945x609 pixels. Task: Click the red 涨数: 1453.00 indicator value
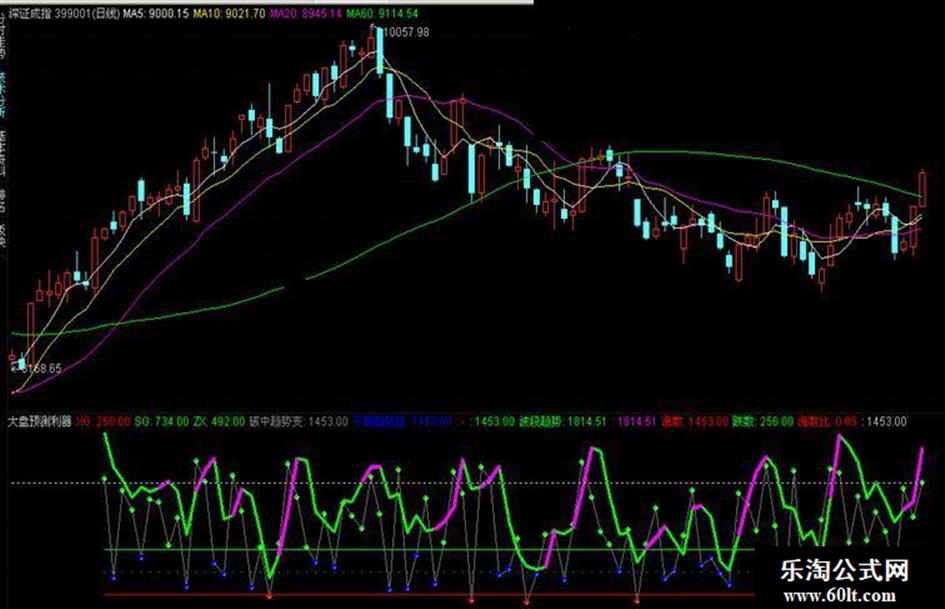click(695, 421)
